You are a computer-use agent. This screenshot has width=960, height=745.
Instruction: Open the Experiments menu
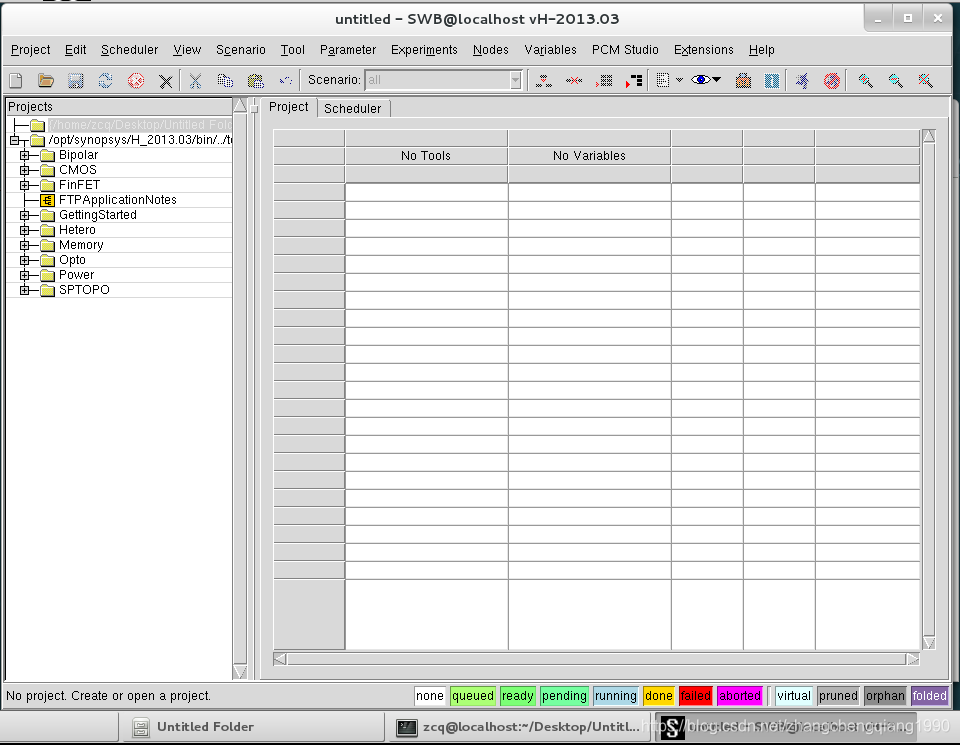[x=424, y=50]
